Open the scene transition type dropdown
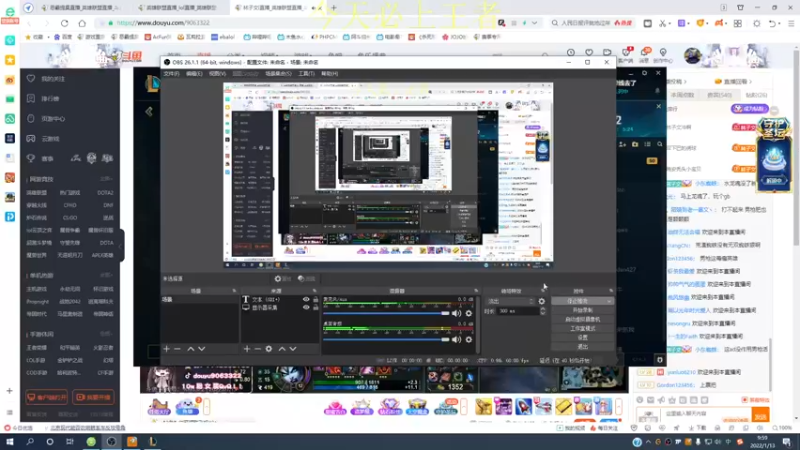The height and width of the screenshot is (450, 800). [510, 300]
